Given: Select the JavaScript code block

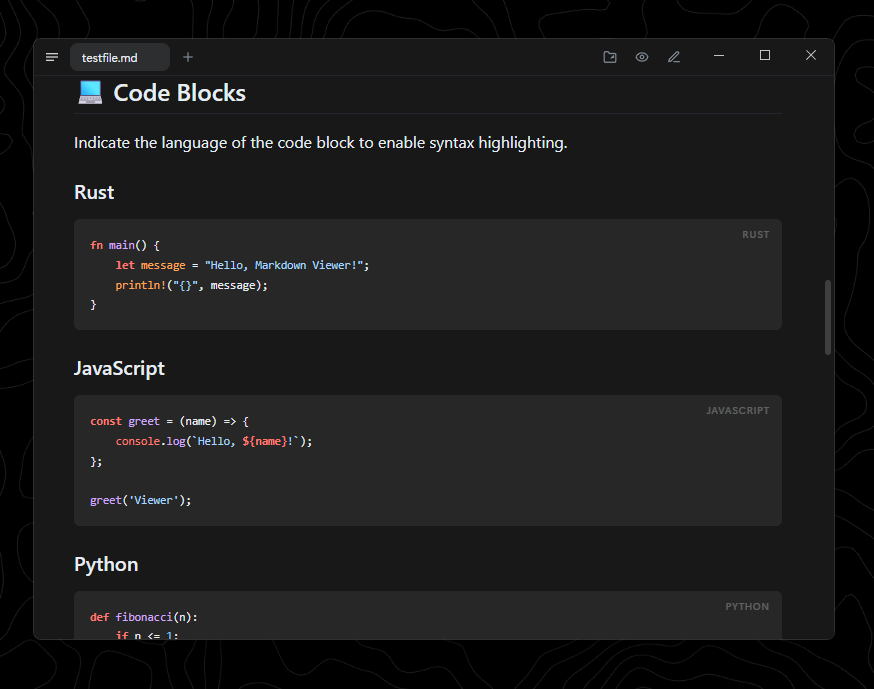Looking at the screenshot, I should coord(427,460).
